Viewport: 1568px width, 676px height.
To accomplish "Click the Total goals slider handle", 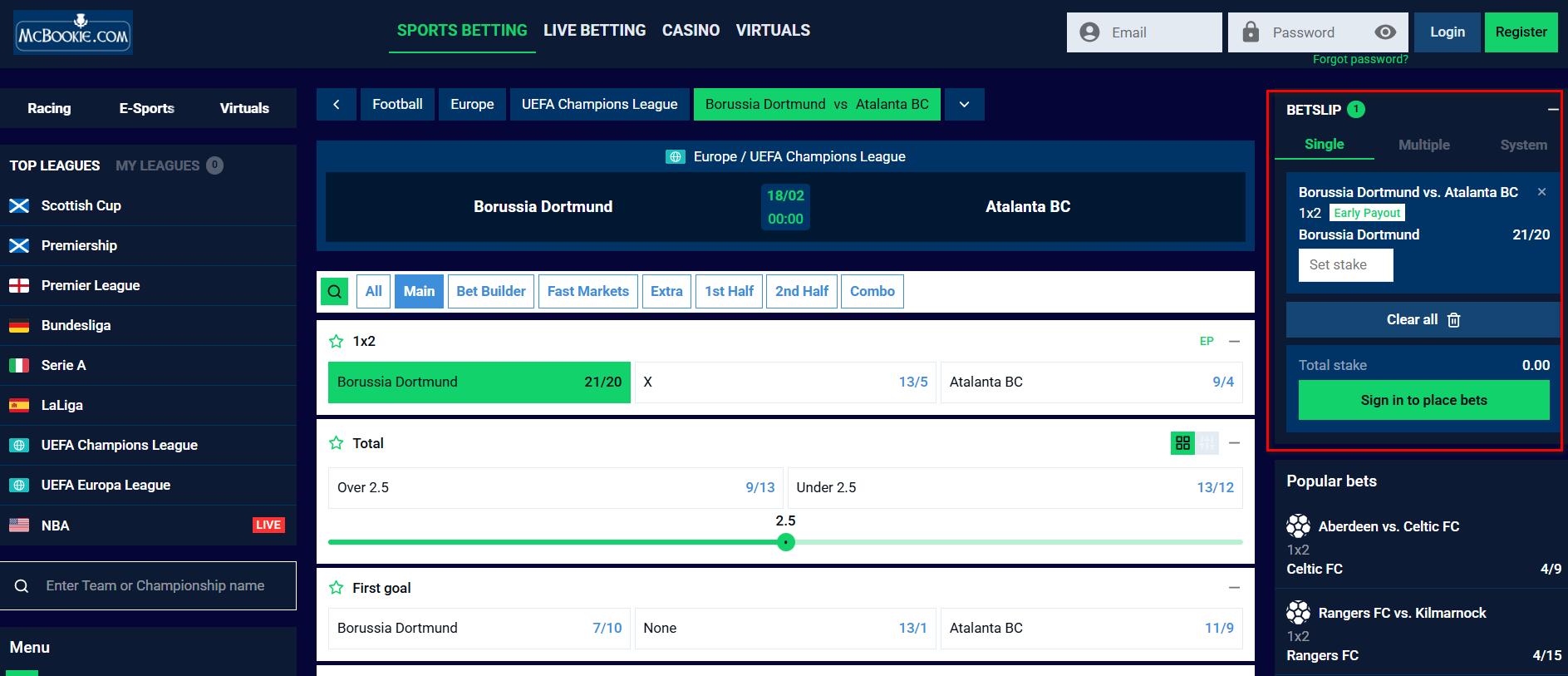I will [x=786, y=542].
